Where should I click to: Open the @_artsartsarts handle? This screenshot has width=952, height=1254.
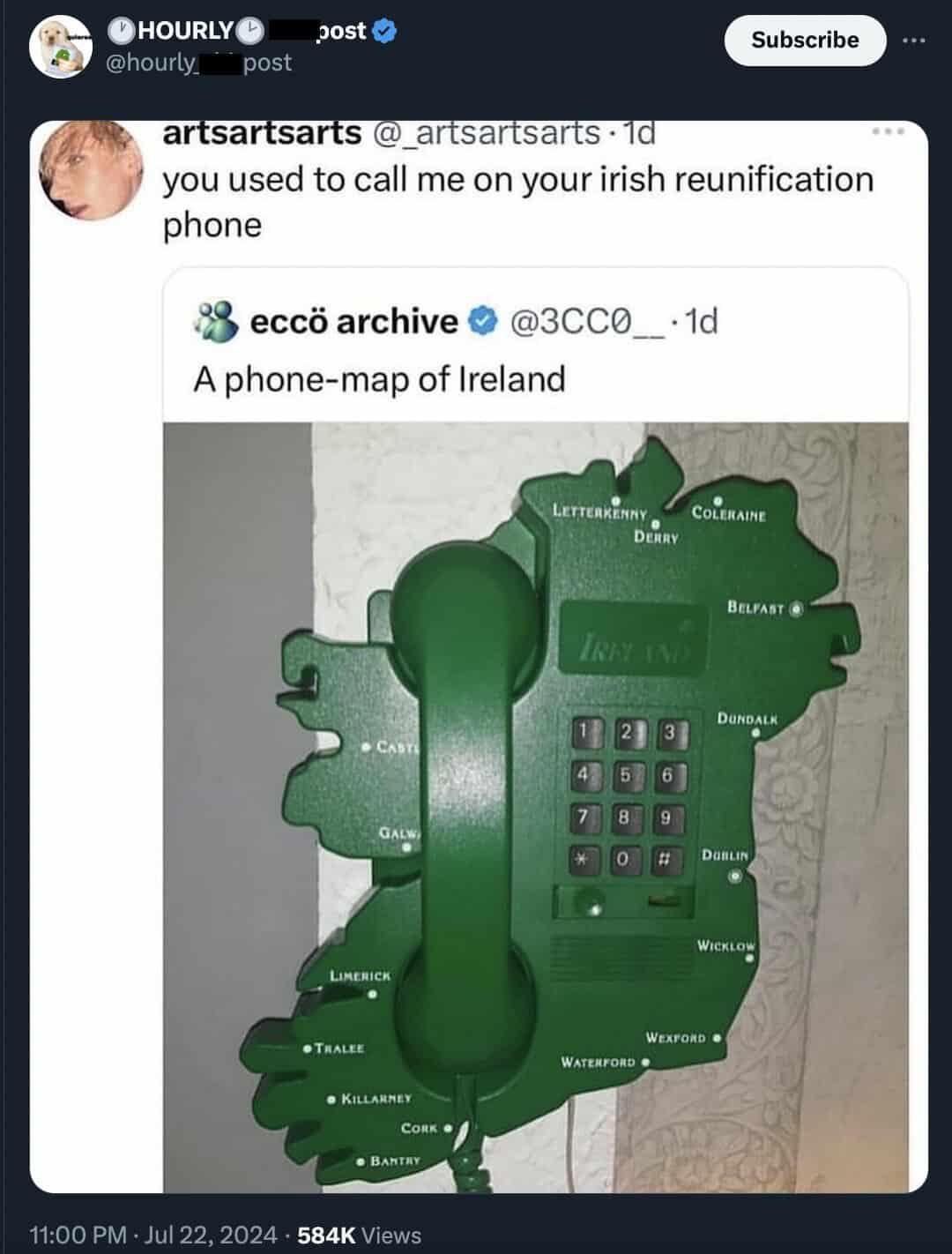(x=487, y=132)
